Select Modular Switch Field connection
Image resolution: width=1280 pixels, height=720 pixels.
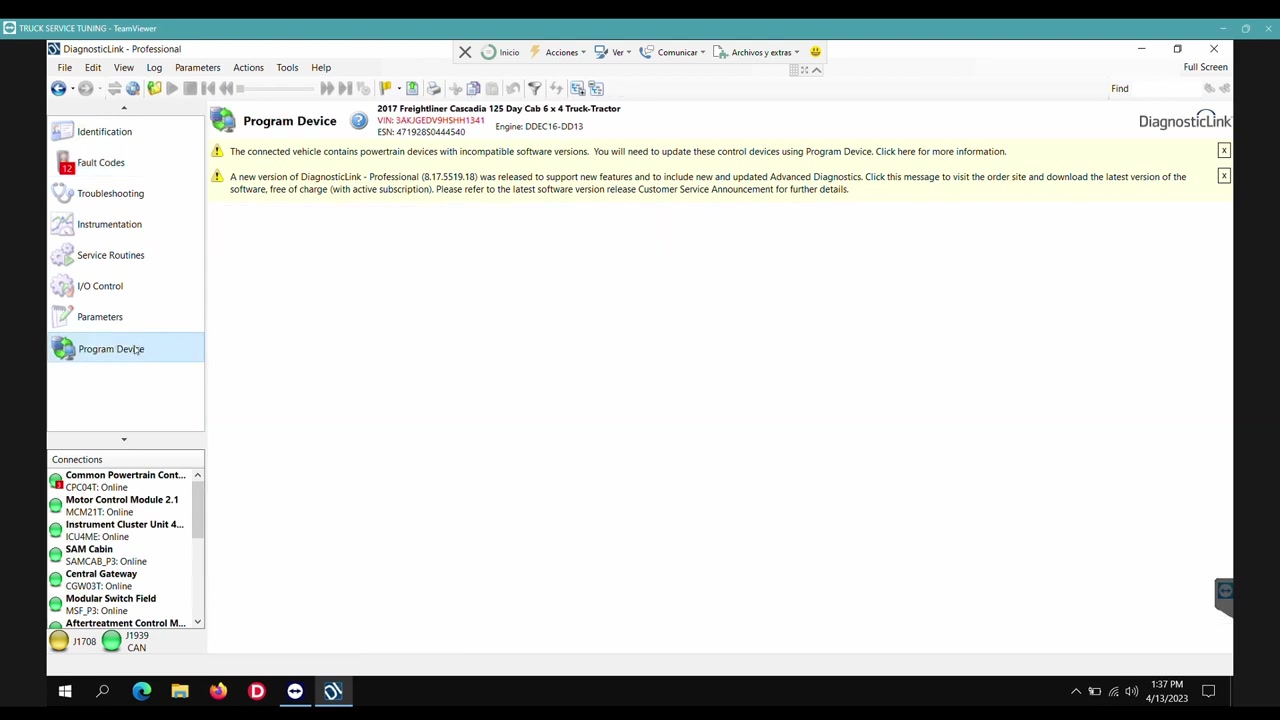(x=119, y=605)
